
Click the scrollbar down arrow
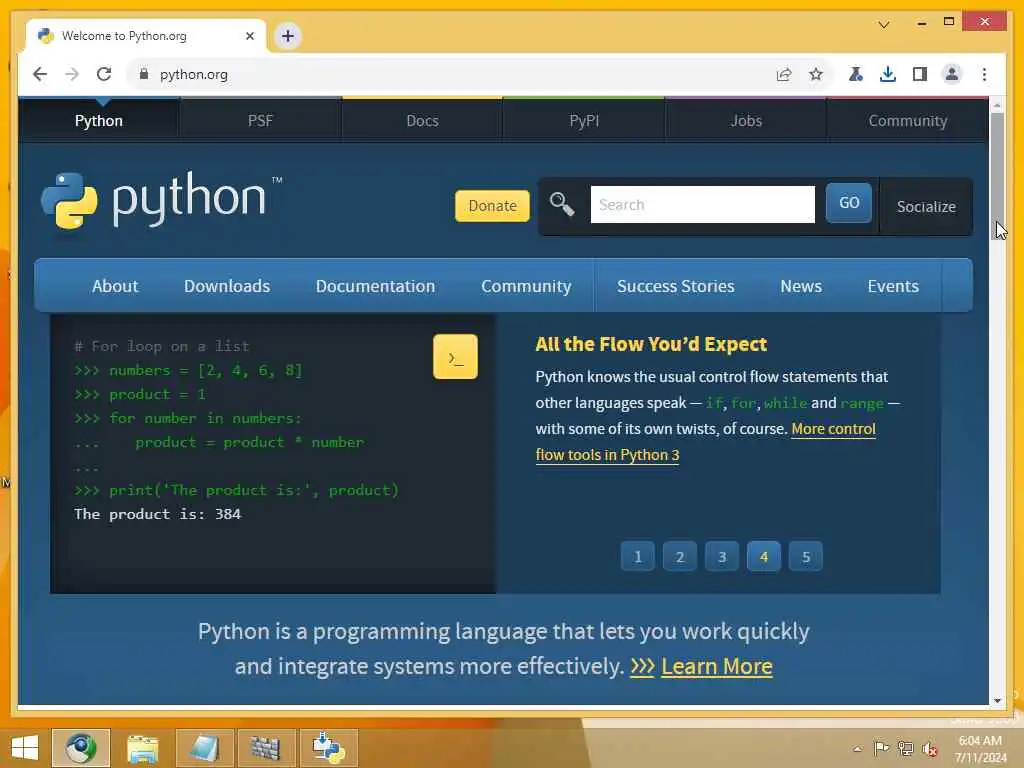[x=997, y=700]
